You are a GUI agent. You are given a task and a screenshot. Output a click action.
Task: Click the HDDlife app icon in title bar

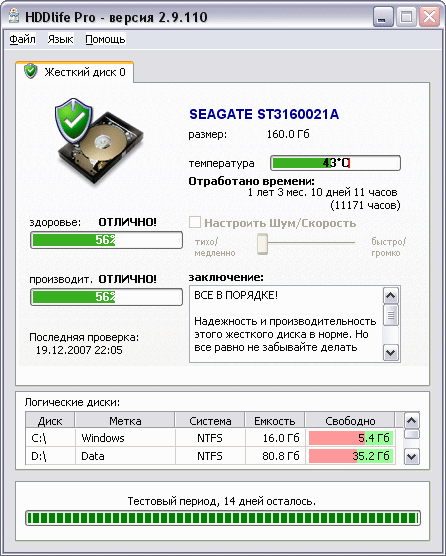[x=13, y=16]
